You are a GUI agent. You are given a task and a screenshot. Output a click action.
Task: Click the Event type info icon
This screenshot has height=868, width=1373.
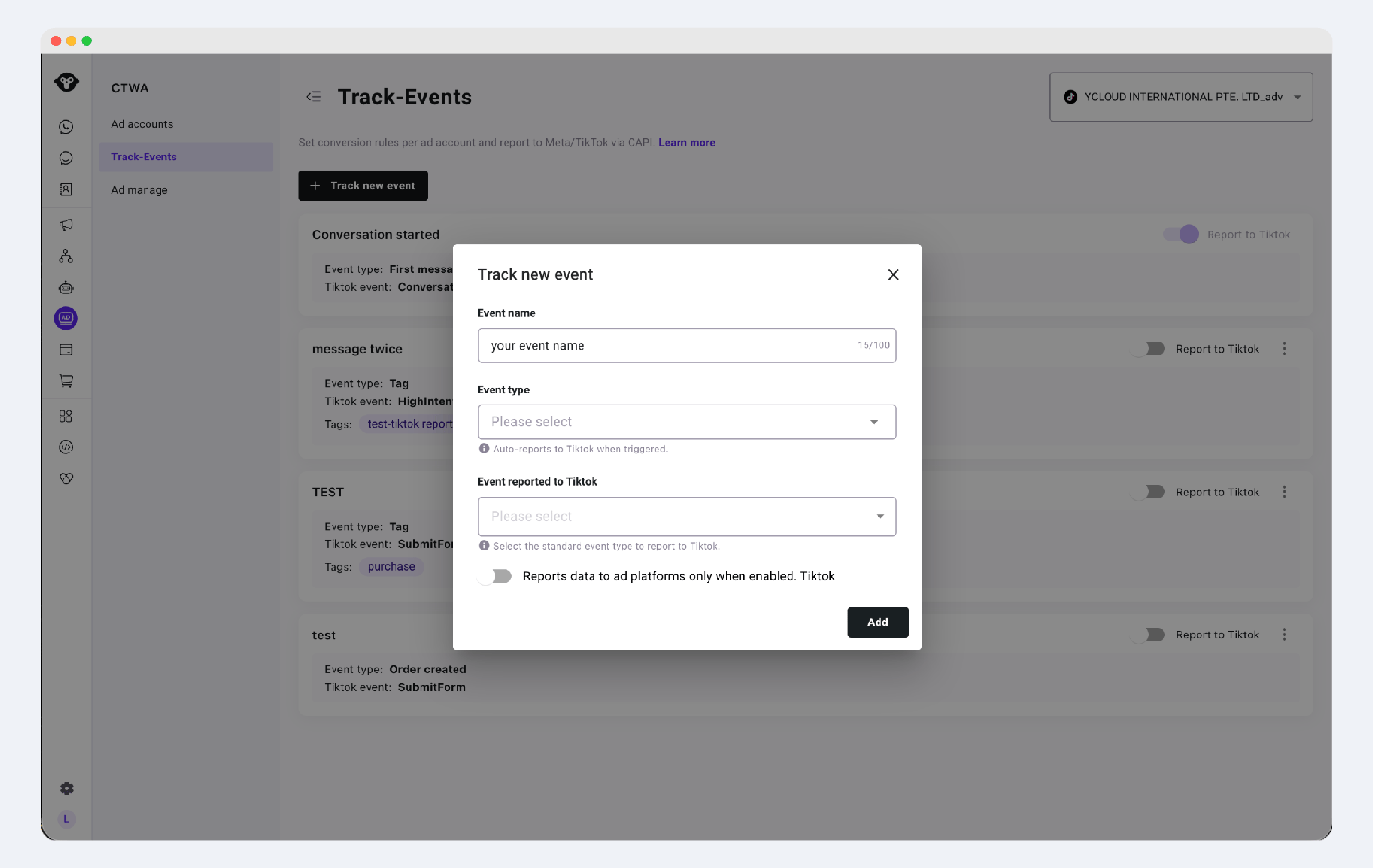(x=484, y=449)
